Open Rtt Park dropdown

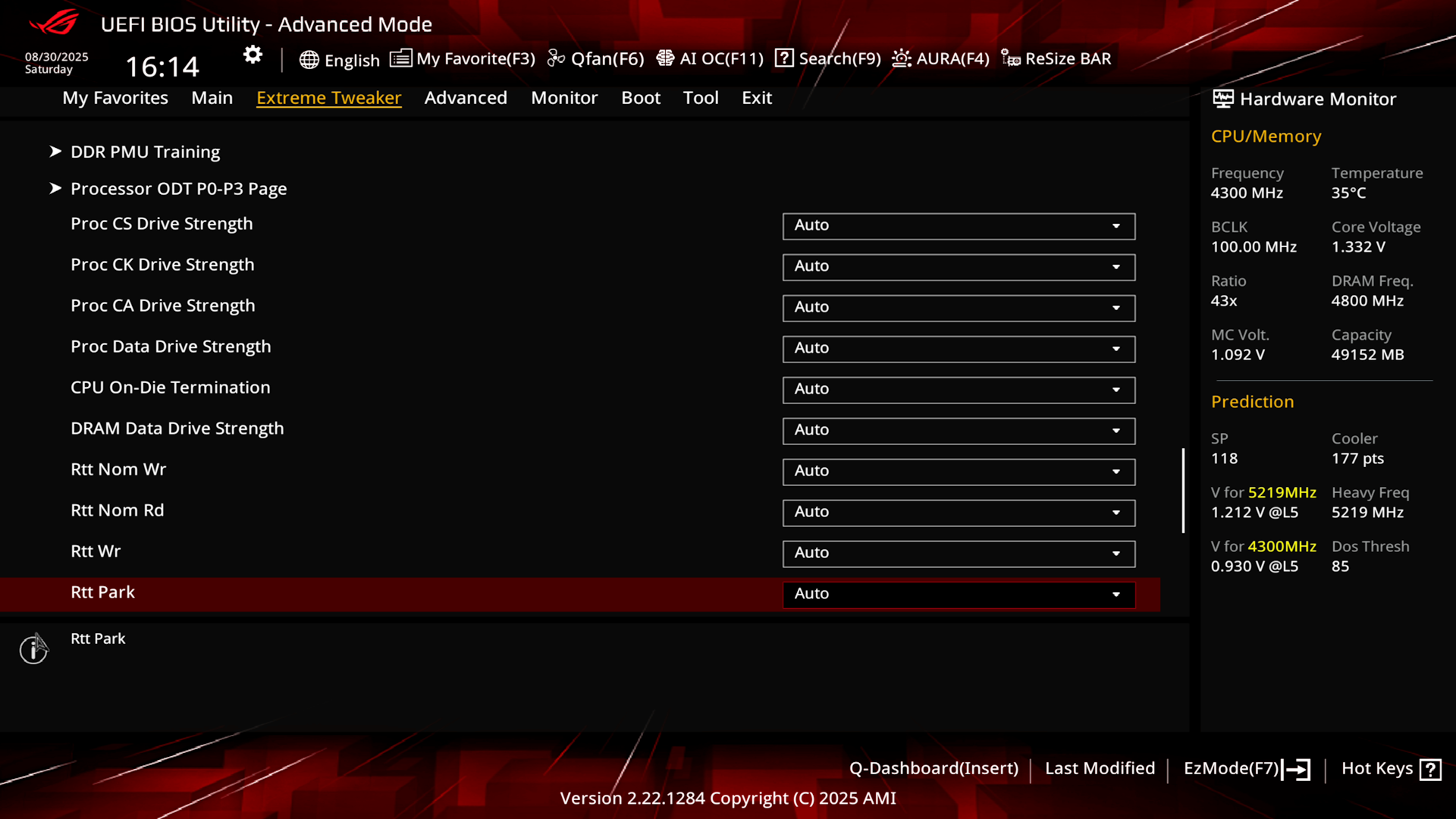pos(959,595)
